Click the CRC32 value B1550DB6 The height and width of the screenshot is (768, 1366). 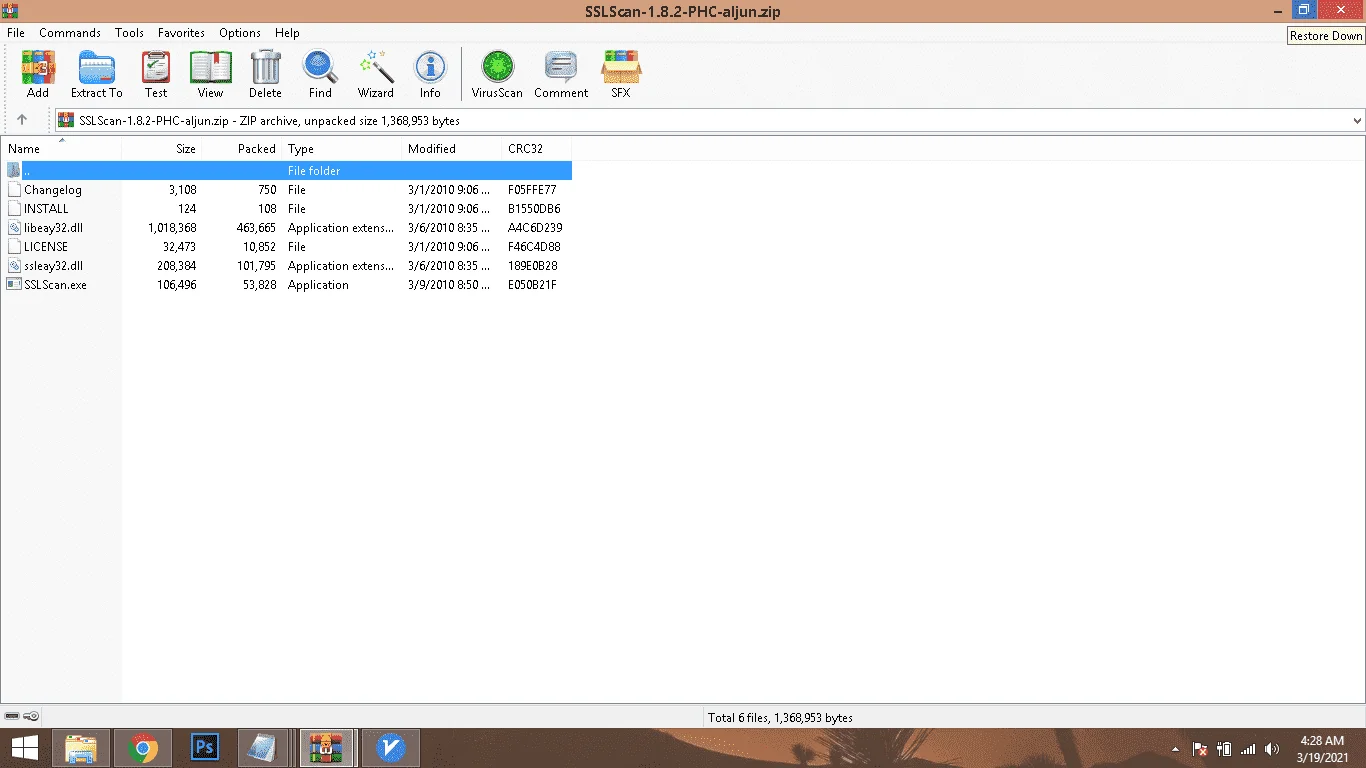[x=534, y=209]
